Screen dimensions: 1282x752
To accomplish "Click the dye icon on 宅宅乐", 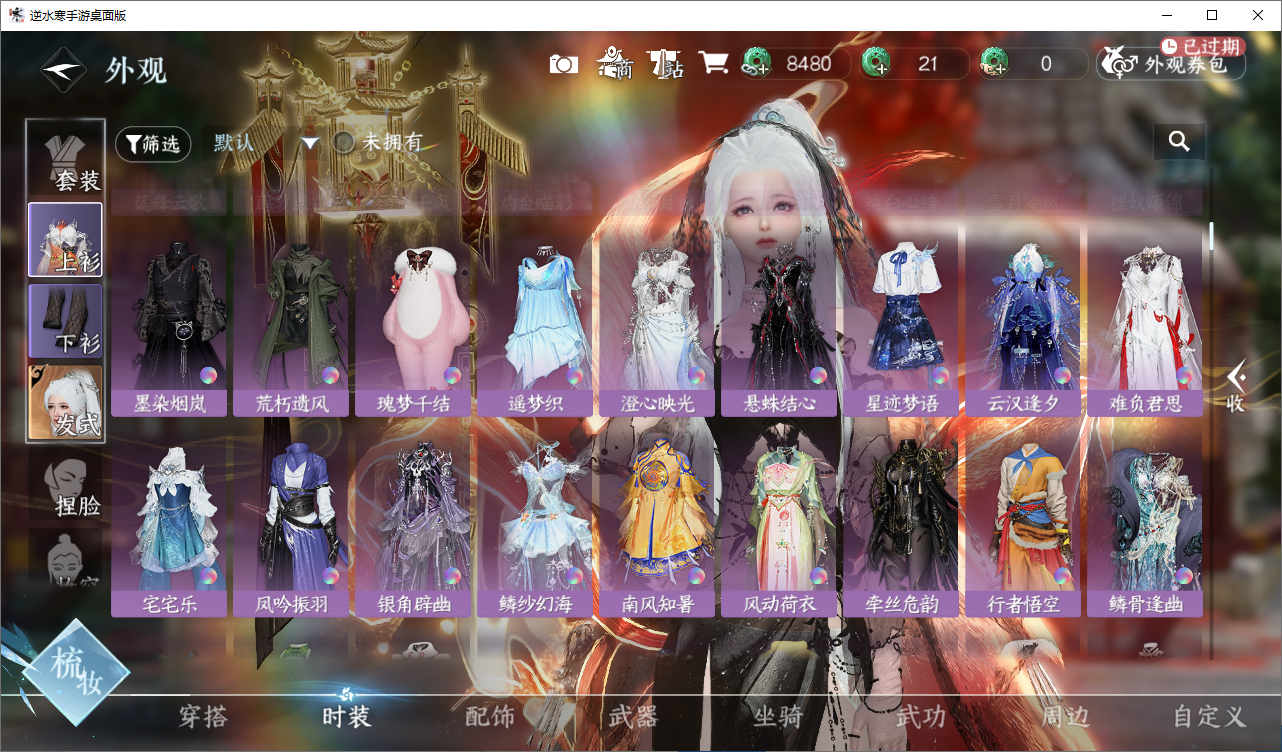I will click(x=208, y=576).
